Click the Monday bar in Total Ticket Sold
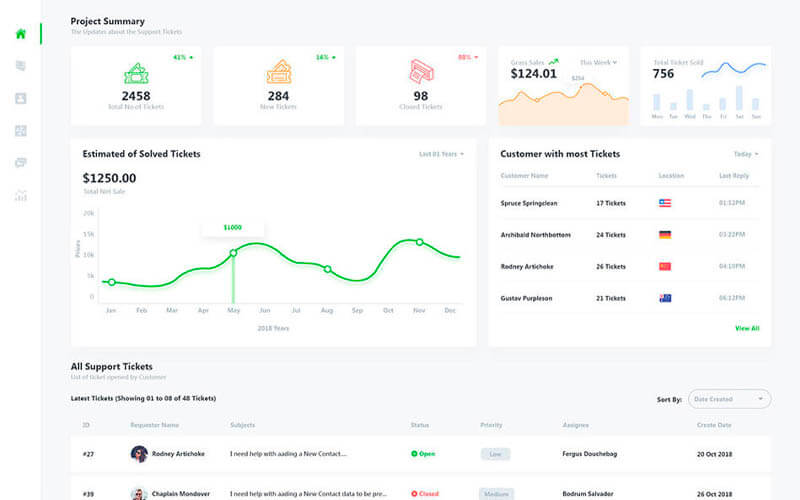Viewport: 800px width, 500px height. [657, 102]
